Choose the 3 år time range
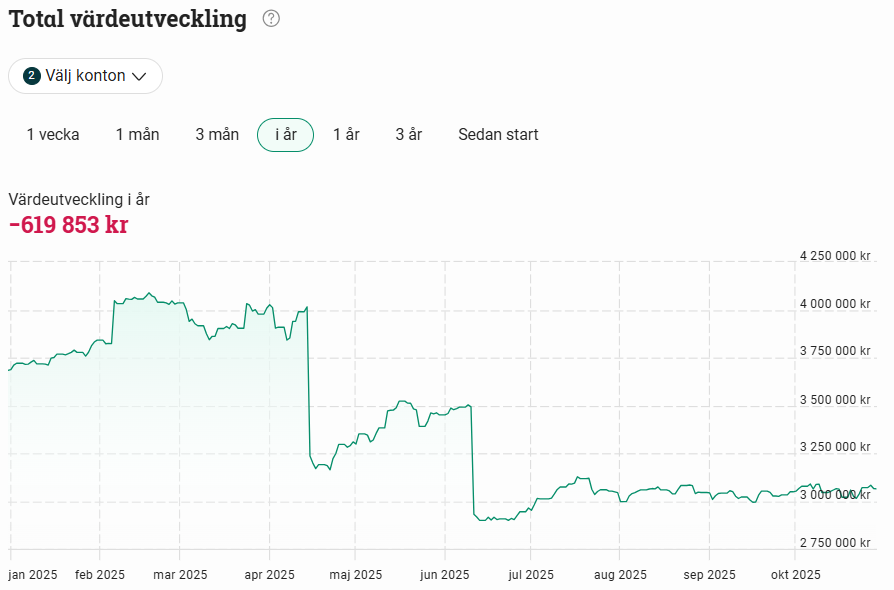This screenshot has width=894, height=590. [x=409, y=135]
